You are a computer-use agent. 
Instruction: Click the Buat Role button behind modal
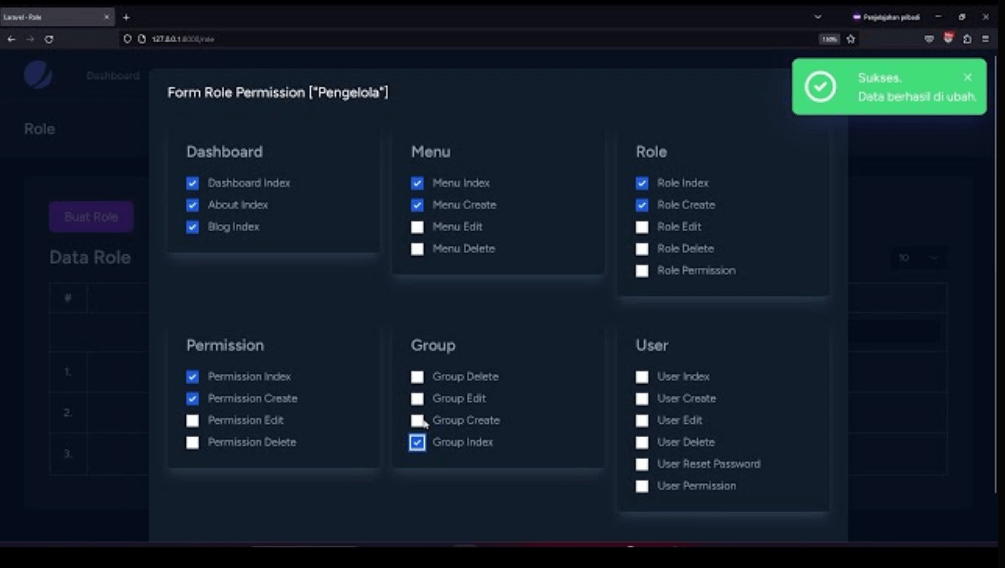pos(91,217)
